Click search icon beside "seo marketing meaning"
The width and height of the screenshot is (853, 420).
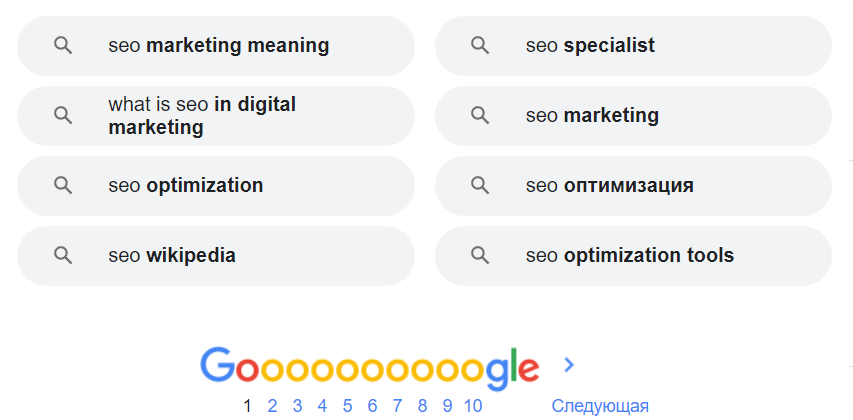click(x=63, y=46)
